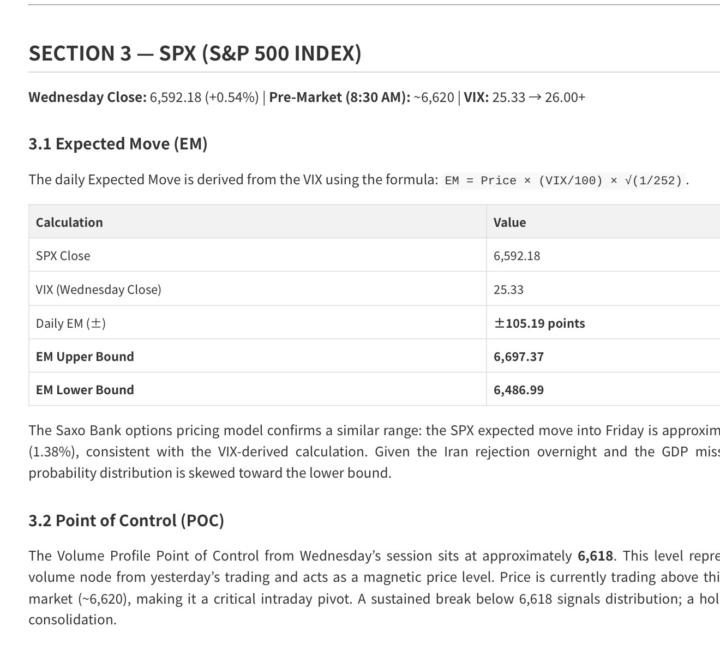Click the Pre-Market (8:30 AM) label
Screen dimensions: 720x650
(x=340, y=97)
